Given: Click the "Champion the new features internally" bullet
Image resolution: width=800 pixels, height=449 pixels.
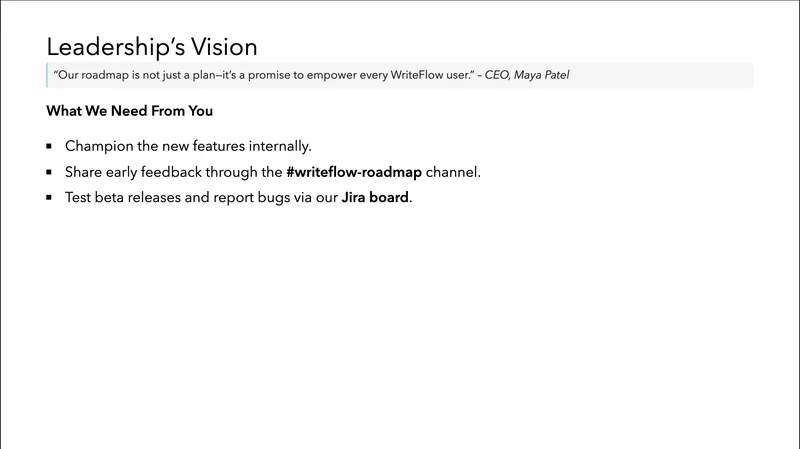Looking at the screenshot, I should pos(188,146).
